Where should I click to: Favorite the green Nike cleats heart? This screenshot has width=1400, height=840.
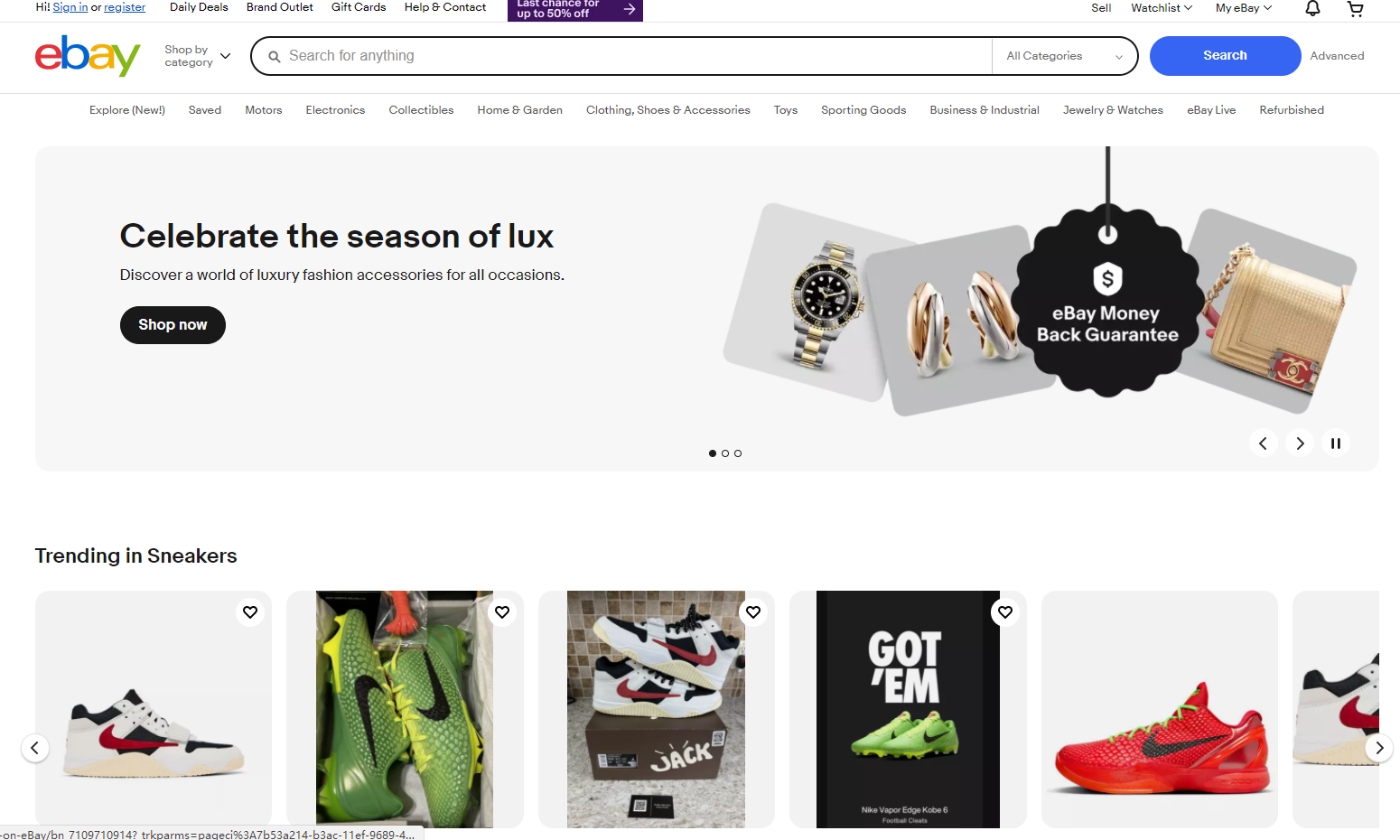click(502, 612)
